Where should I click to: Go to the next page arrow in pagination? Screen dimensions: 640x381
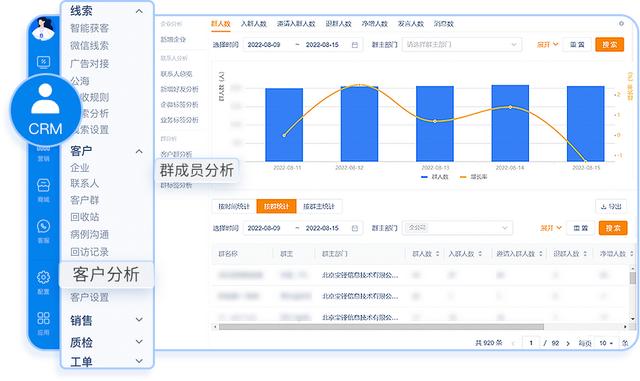click(568, 343)
